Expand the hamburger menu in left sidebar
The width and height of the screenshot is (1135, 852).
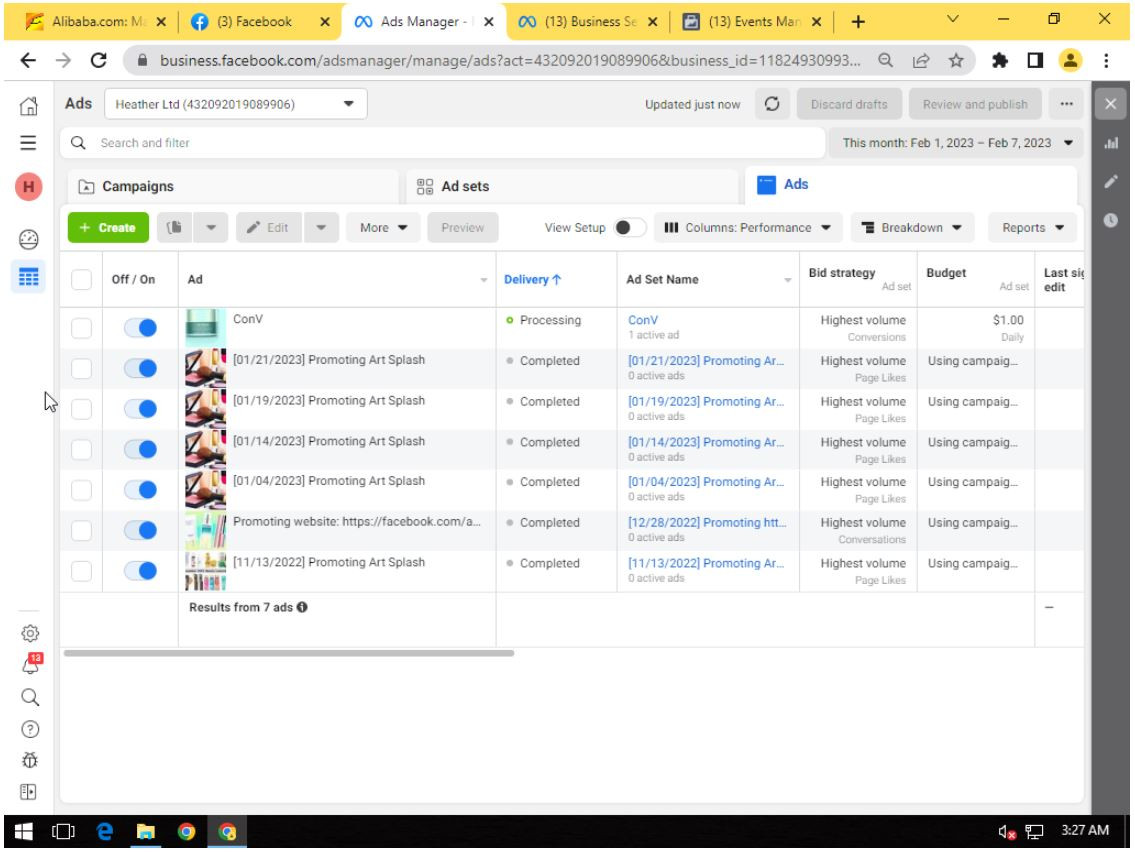(x=28, y=143)
